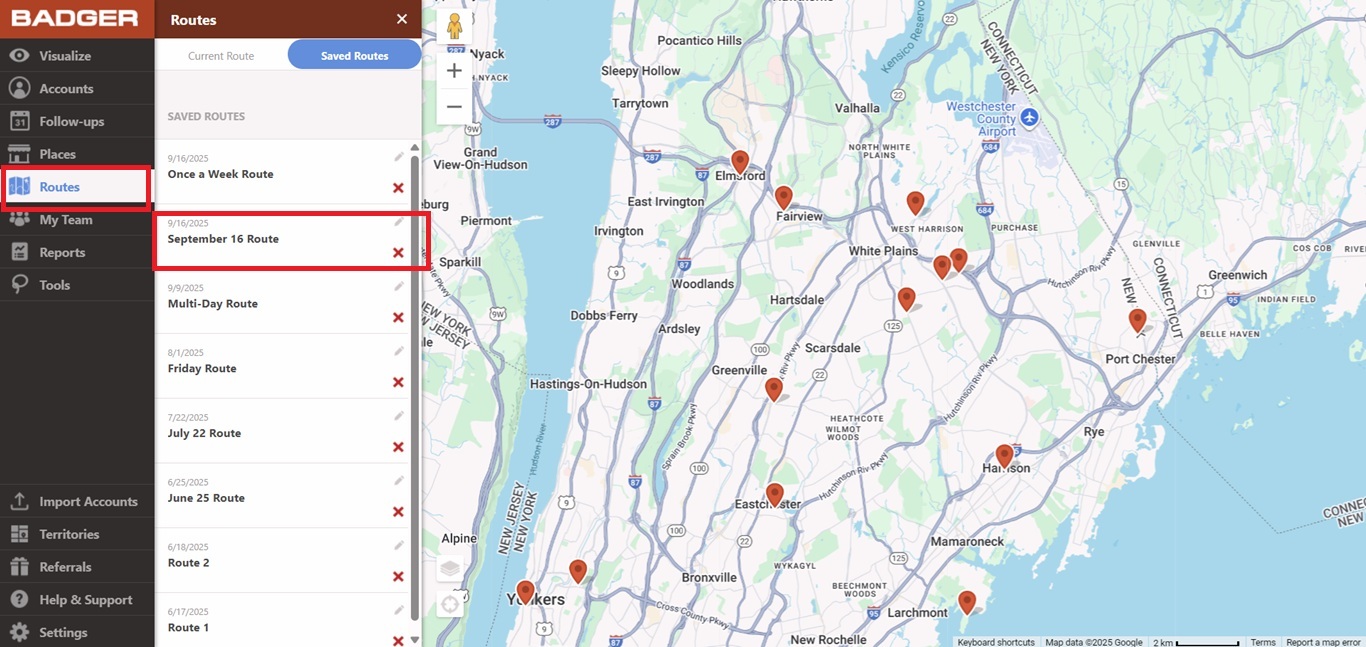Screen dimensions: 1366x647
Task: Click the Westchester County Airport marker
Action: pos(1030,118)
